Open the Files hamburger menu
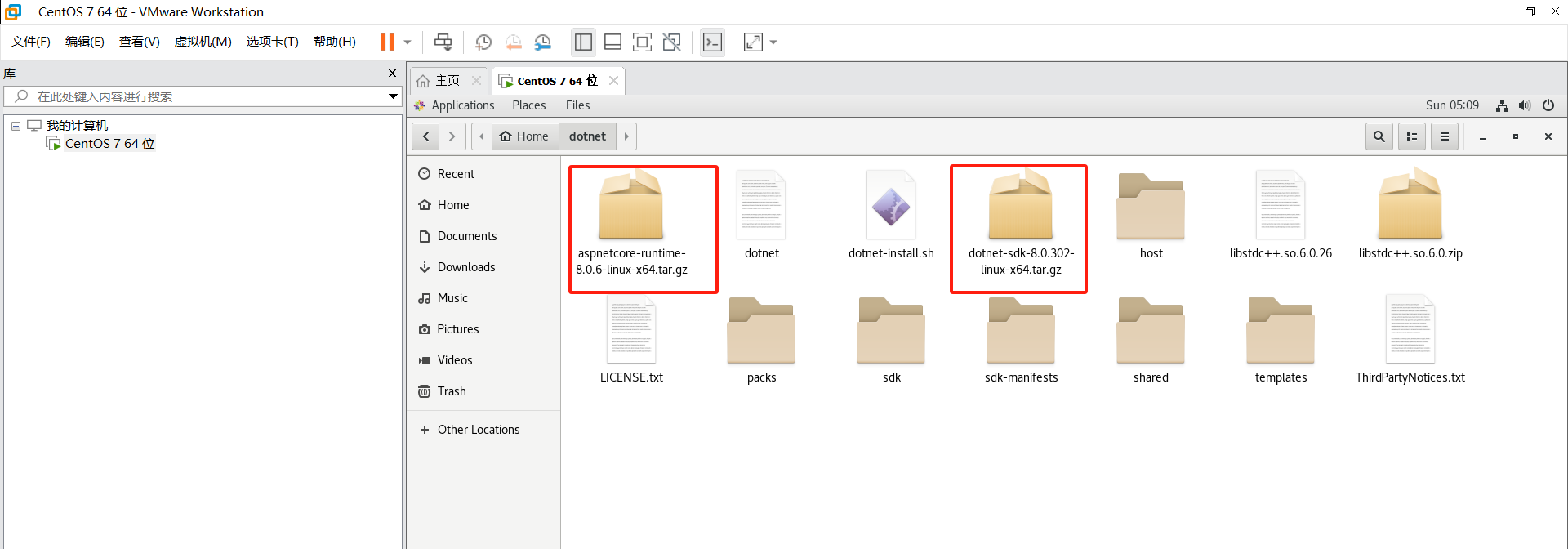The height and width of the screenshot is (549, 1568). pos(1445,136)
